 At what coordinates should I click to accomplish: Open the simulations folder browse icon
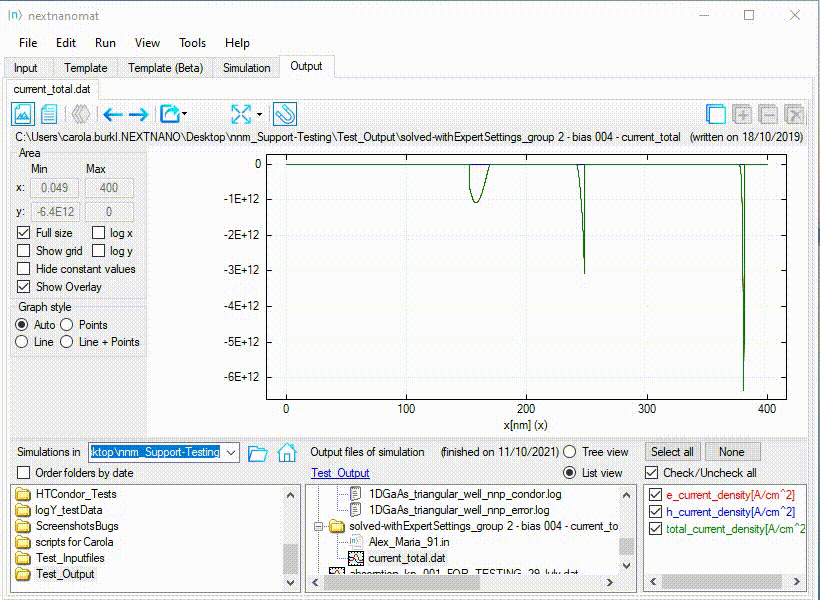(258, 452)
